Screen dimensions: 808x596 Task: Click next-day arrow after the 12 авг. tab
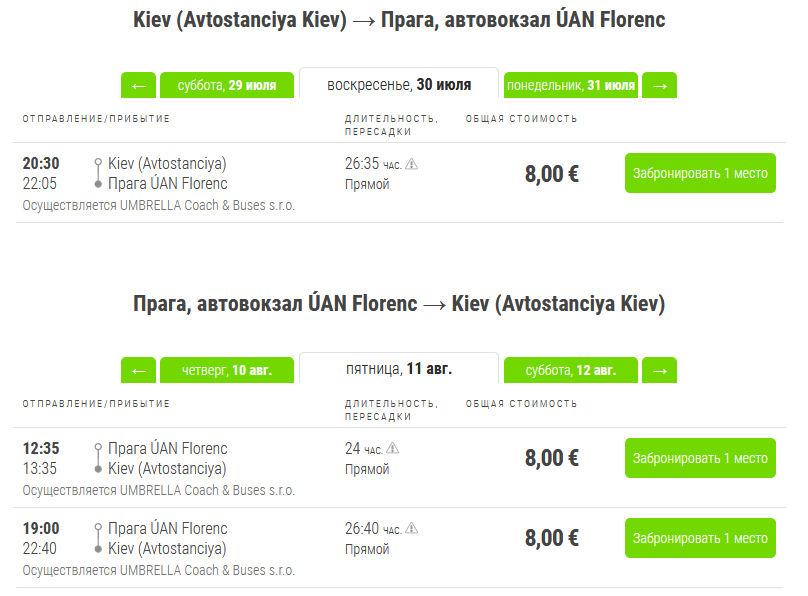tap(659, 370)
